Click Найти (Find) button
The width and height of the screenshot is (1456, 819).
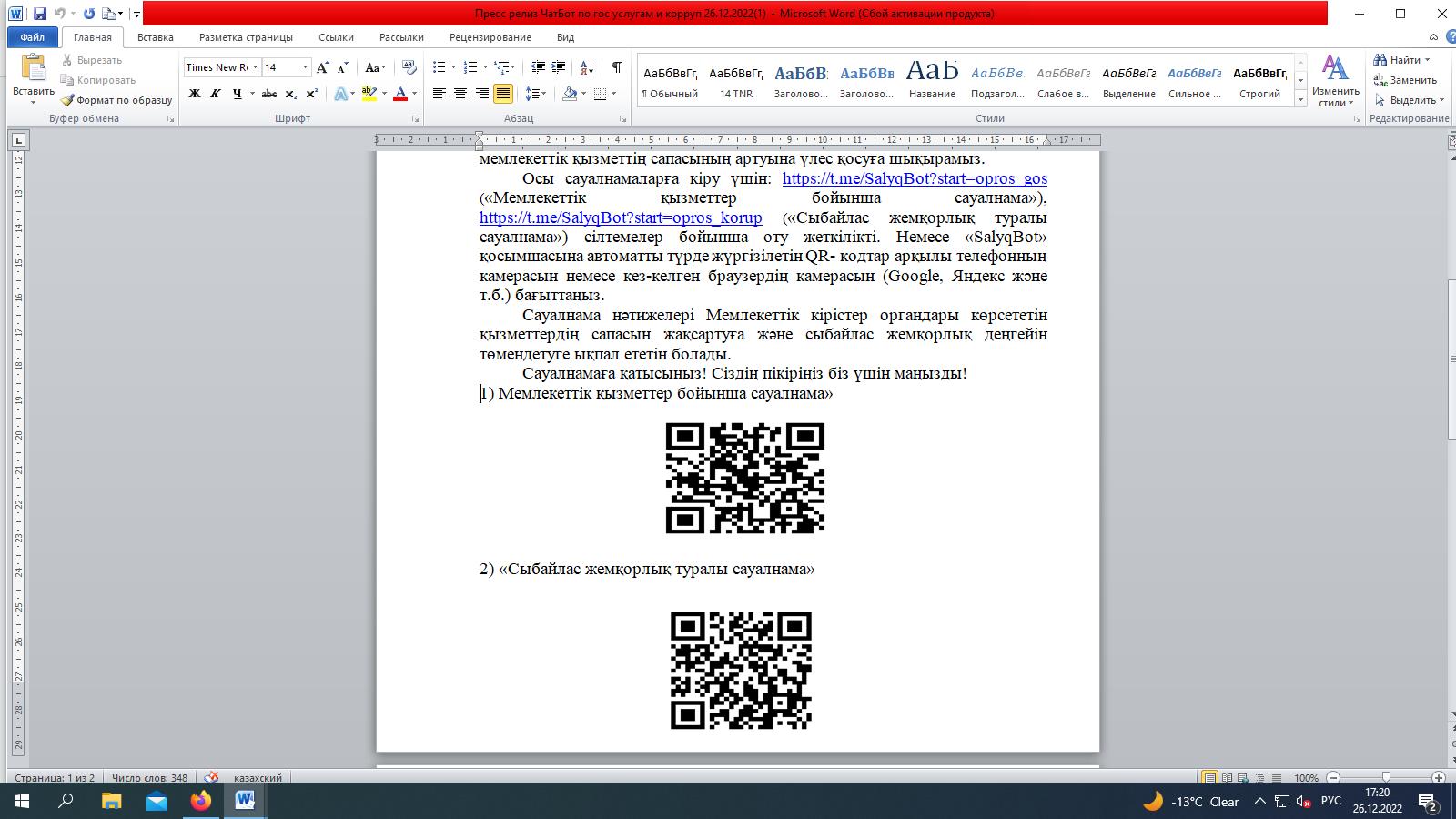[x=1403, y=60]
